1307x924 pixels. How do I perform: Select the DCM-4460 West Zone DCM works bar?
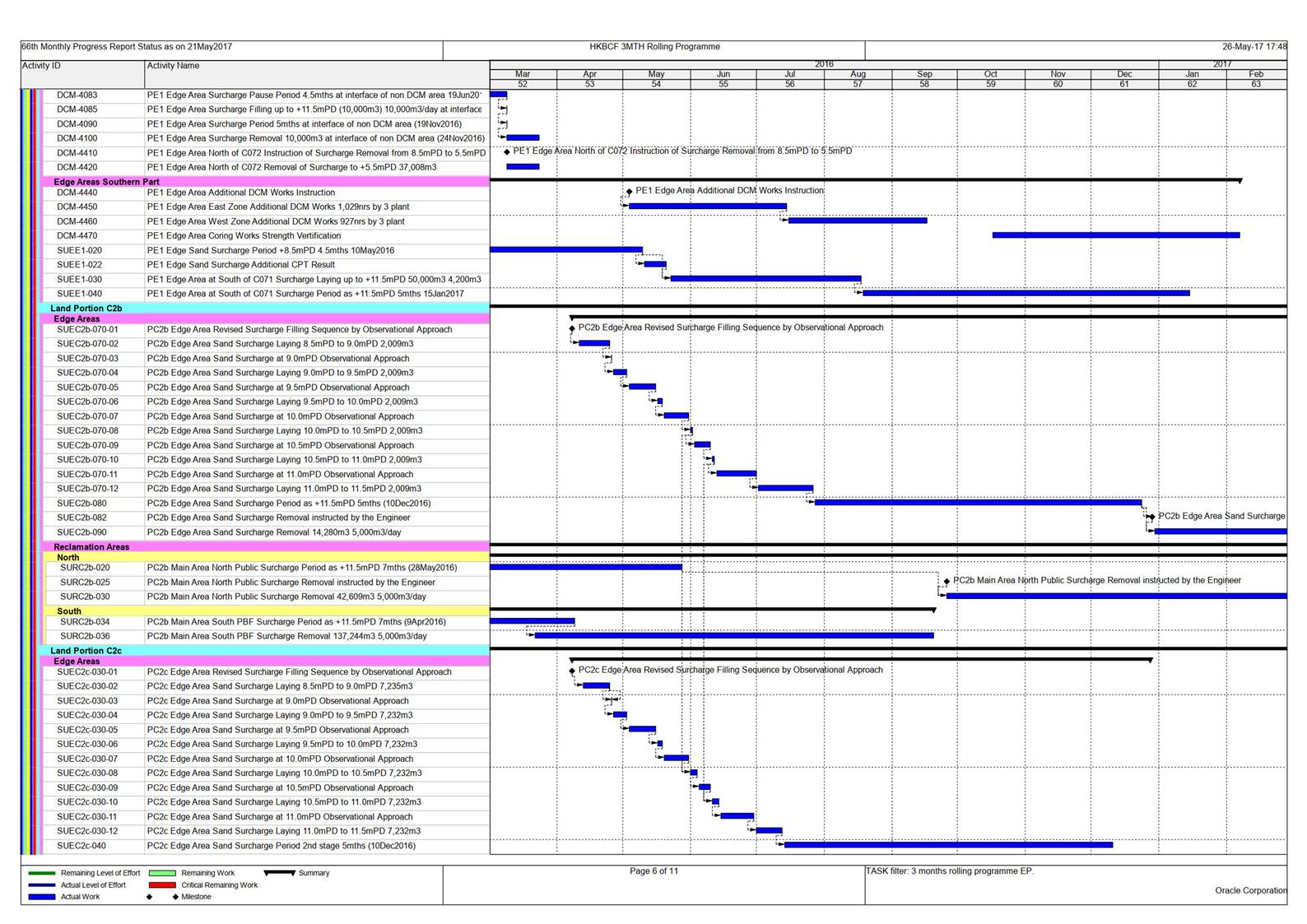858,221
